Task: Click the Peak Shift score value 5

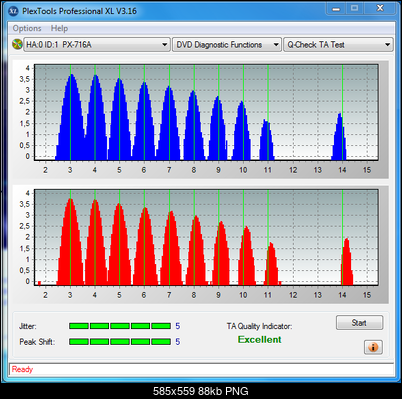Action: pos(178,342)
